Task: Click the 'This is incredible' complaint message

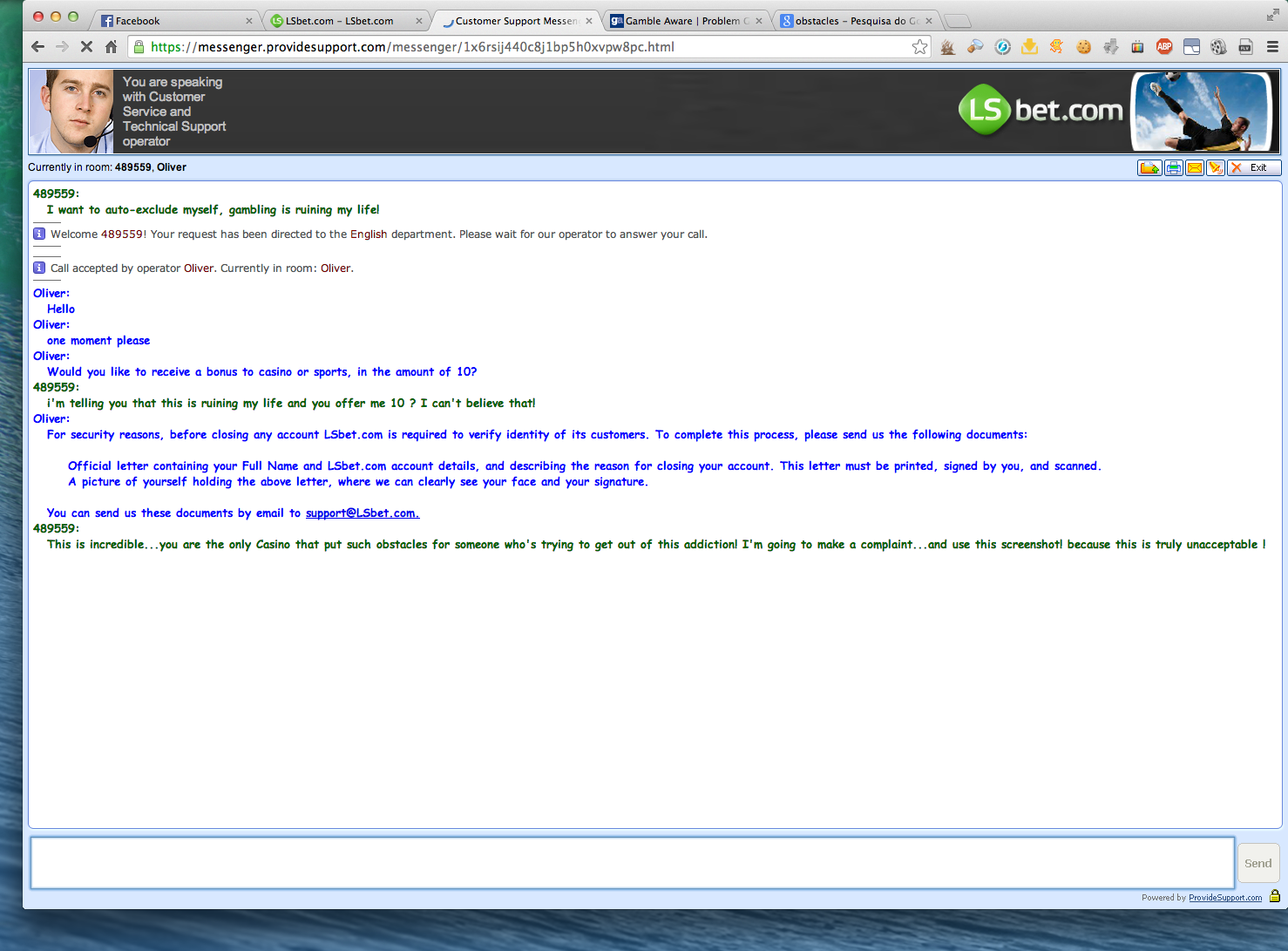Action: pyautogui.click(x=656, y=545)
